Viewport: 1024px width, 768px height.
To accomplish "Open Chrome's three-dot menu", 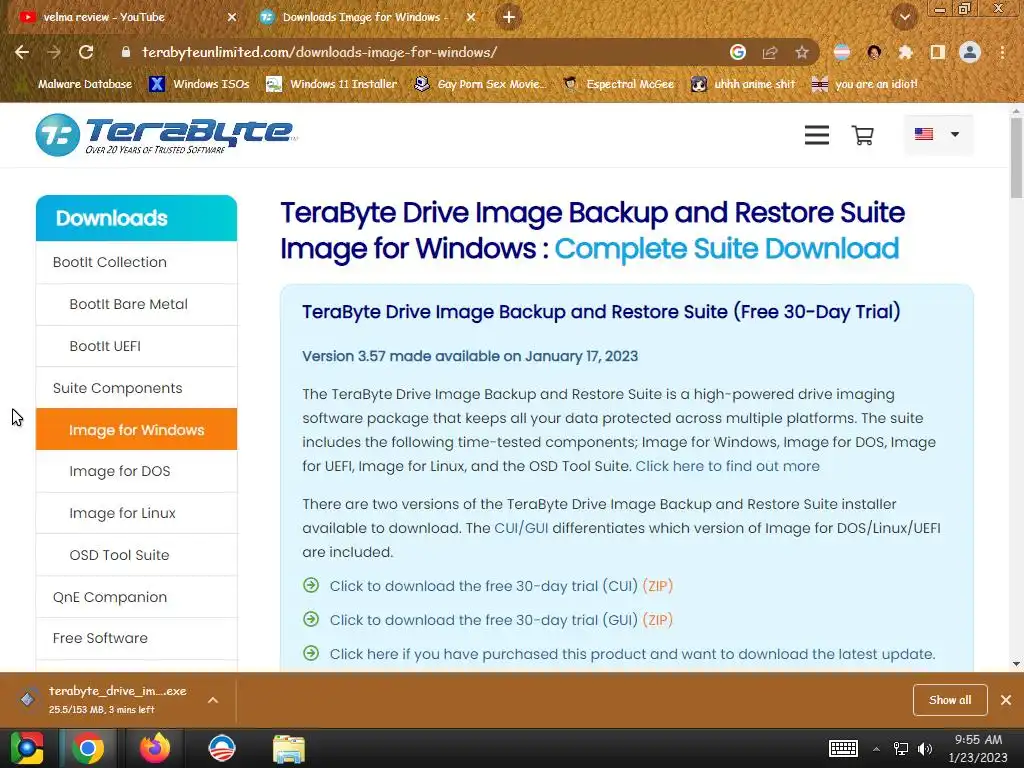I will point(1002,52).
